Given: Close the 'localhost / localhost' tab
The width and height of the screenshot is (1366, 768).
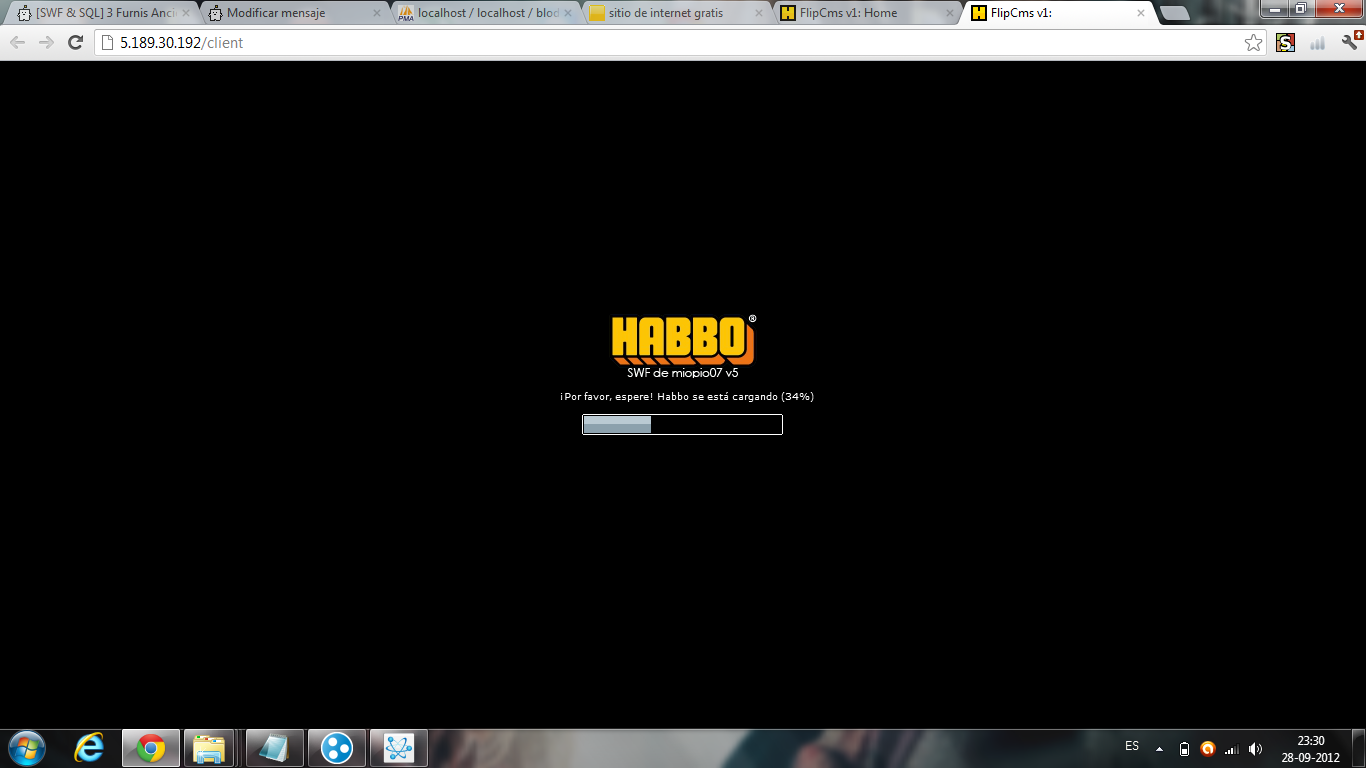Looking at the screenshot, I should (x=568, y=13).
